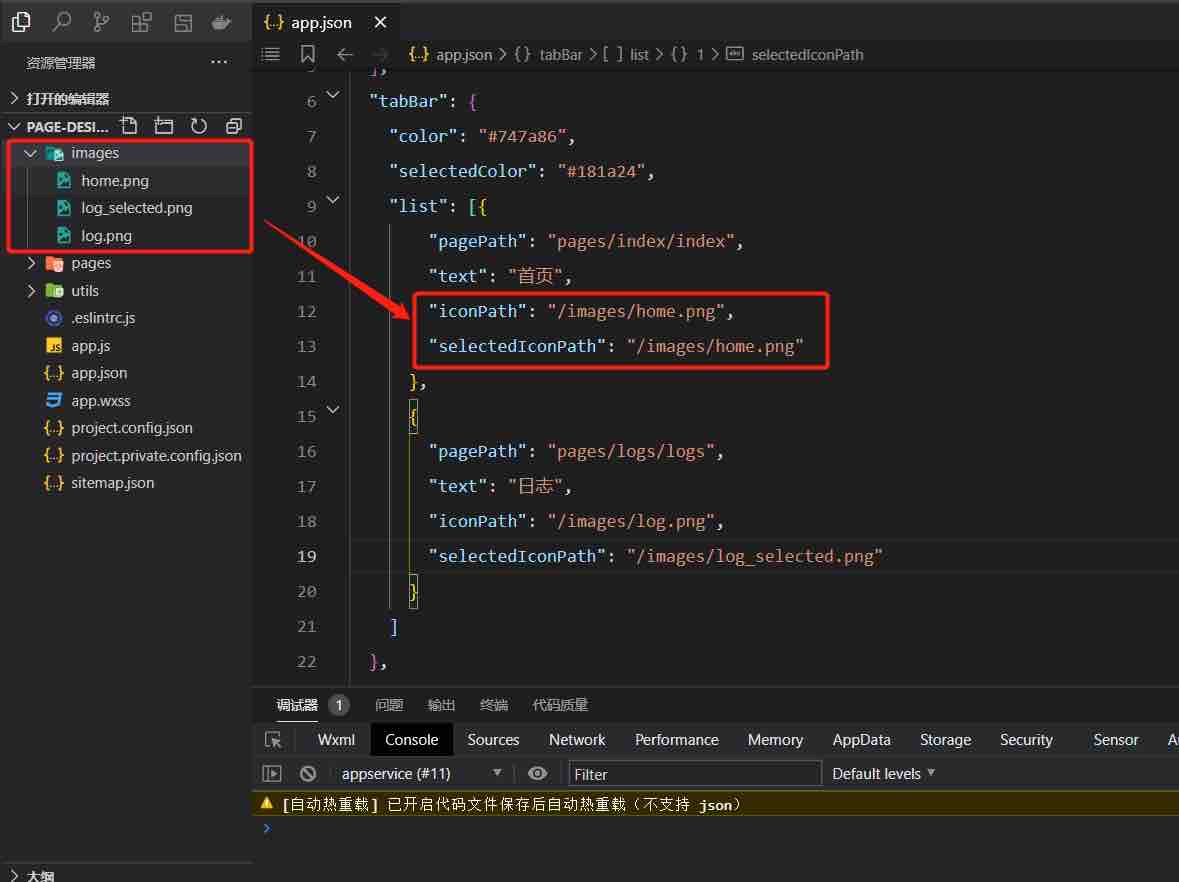The width and height of the screenshot is (1179, 882).
Task: Toggle the live expression eye icon
Action: pyautogui.click(x=538, y=773)
